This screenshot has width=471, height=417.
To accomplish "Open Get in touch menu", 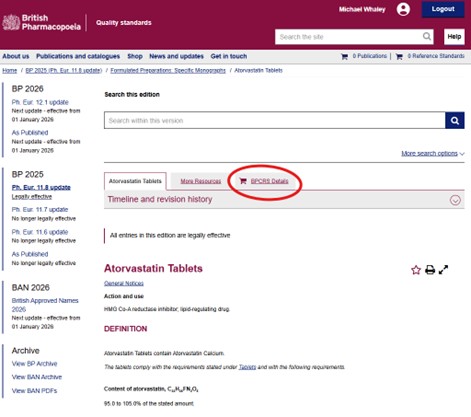I will click(229, 56).
